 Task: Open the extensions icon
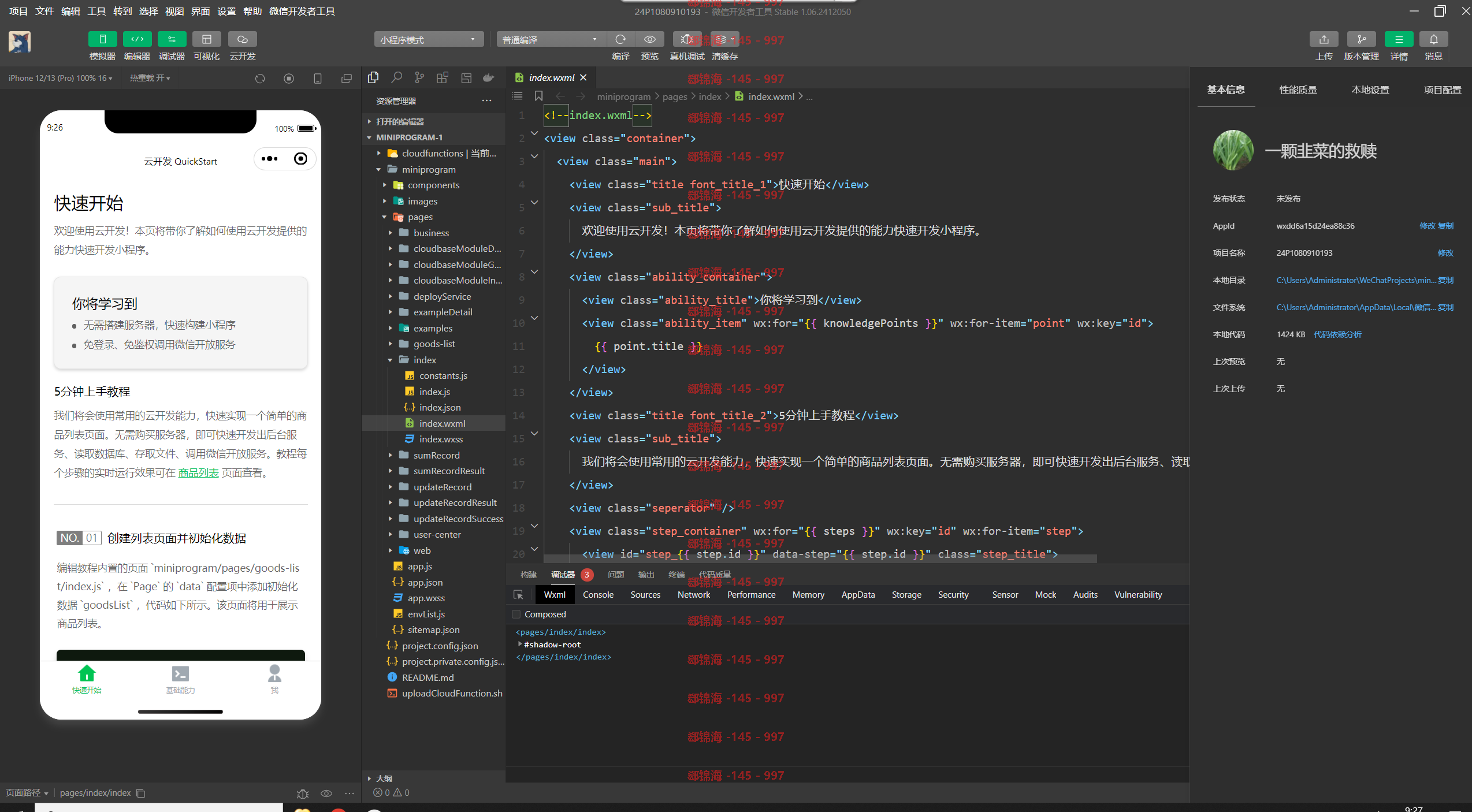tap(443, 77)
